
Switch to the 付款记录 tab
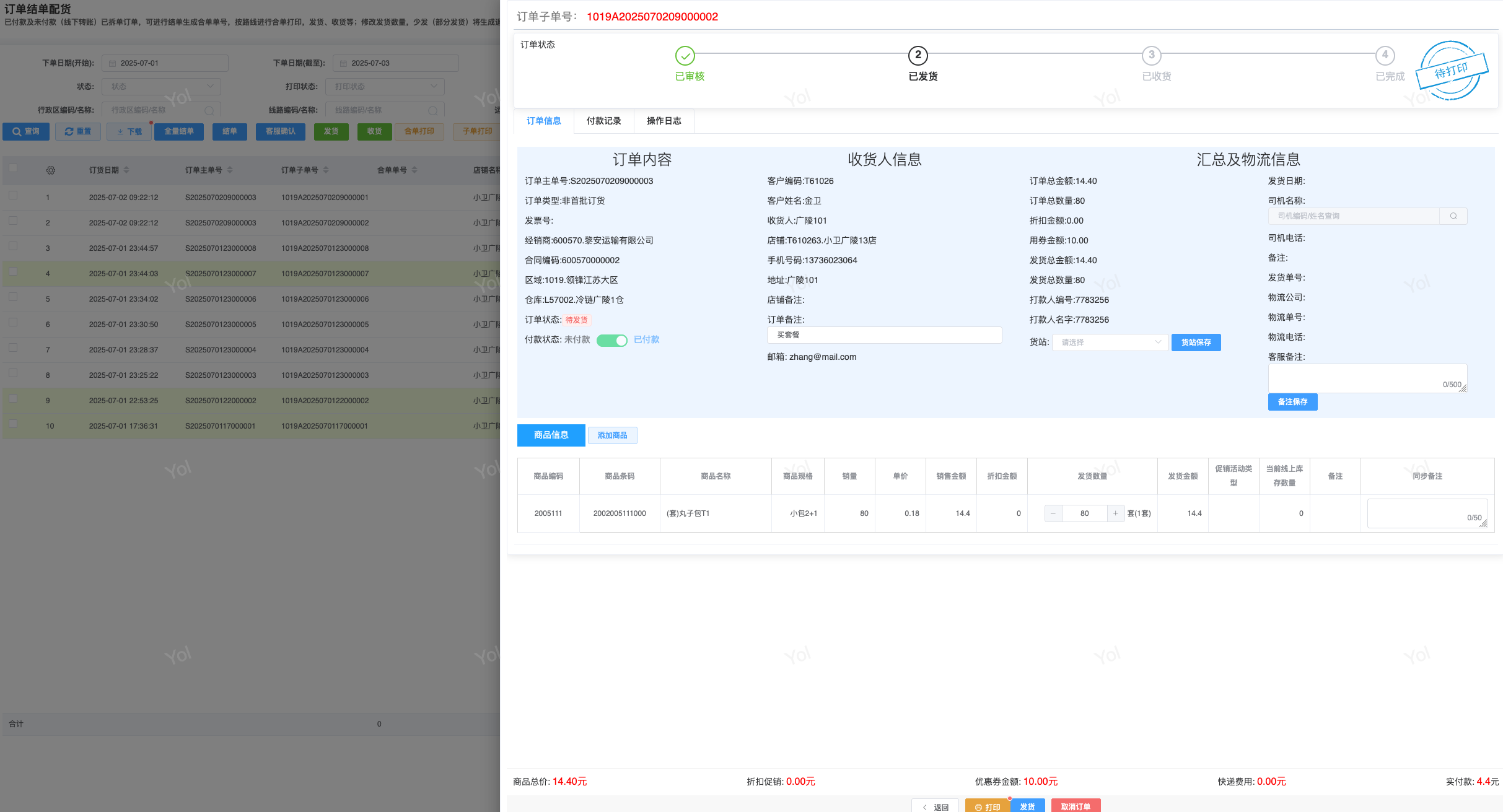(x=603, y=121)
